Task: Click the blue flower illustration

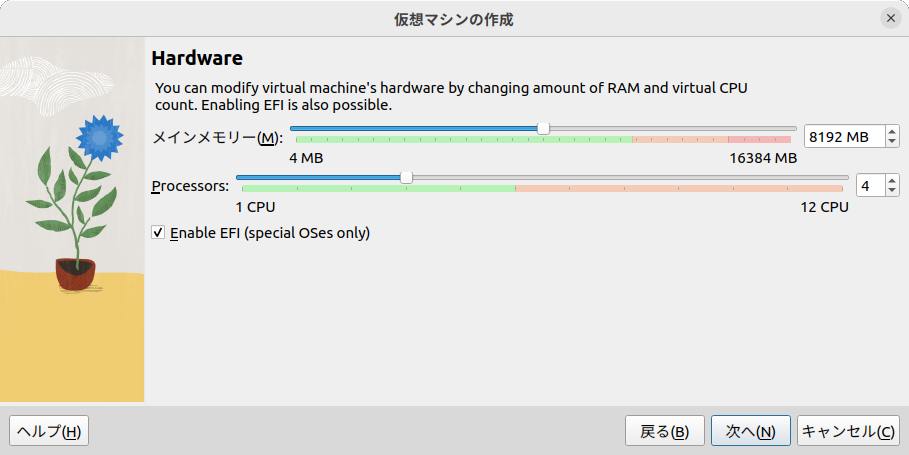Action: tap(100, 138)
